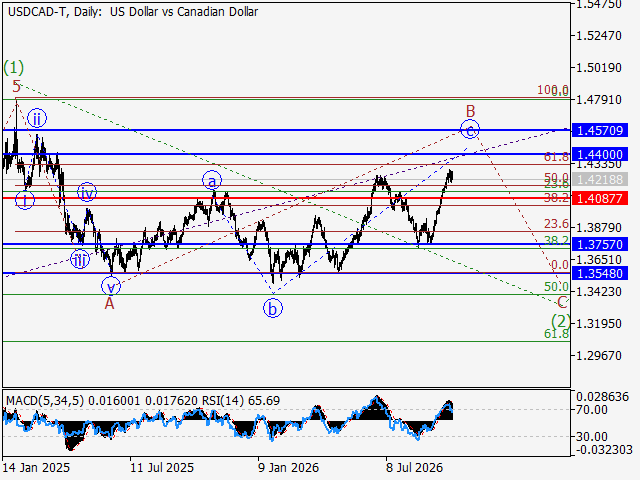This screenshot has height=480, width=640.
Task: Select the circled wave 'c' label
Action: click(x=470, y=129)
